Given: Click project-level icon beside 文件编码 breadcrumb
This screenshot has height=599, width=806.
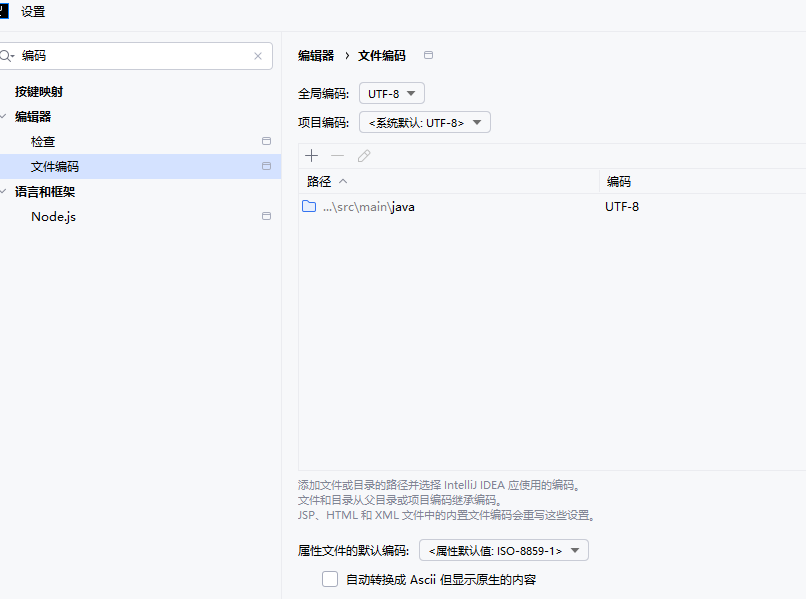Looking at the screenshot, I should click(x=428, y=55).
